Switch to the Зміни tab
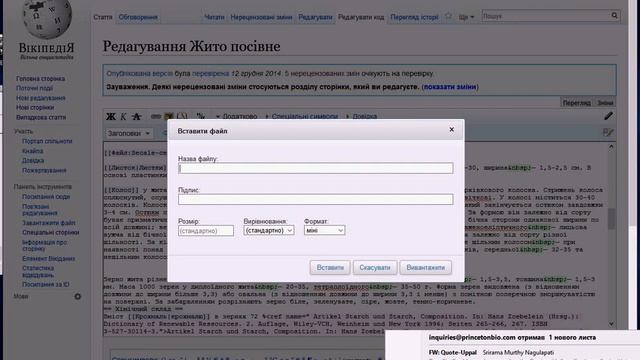 (x=605, y=103)
